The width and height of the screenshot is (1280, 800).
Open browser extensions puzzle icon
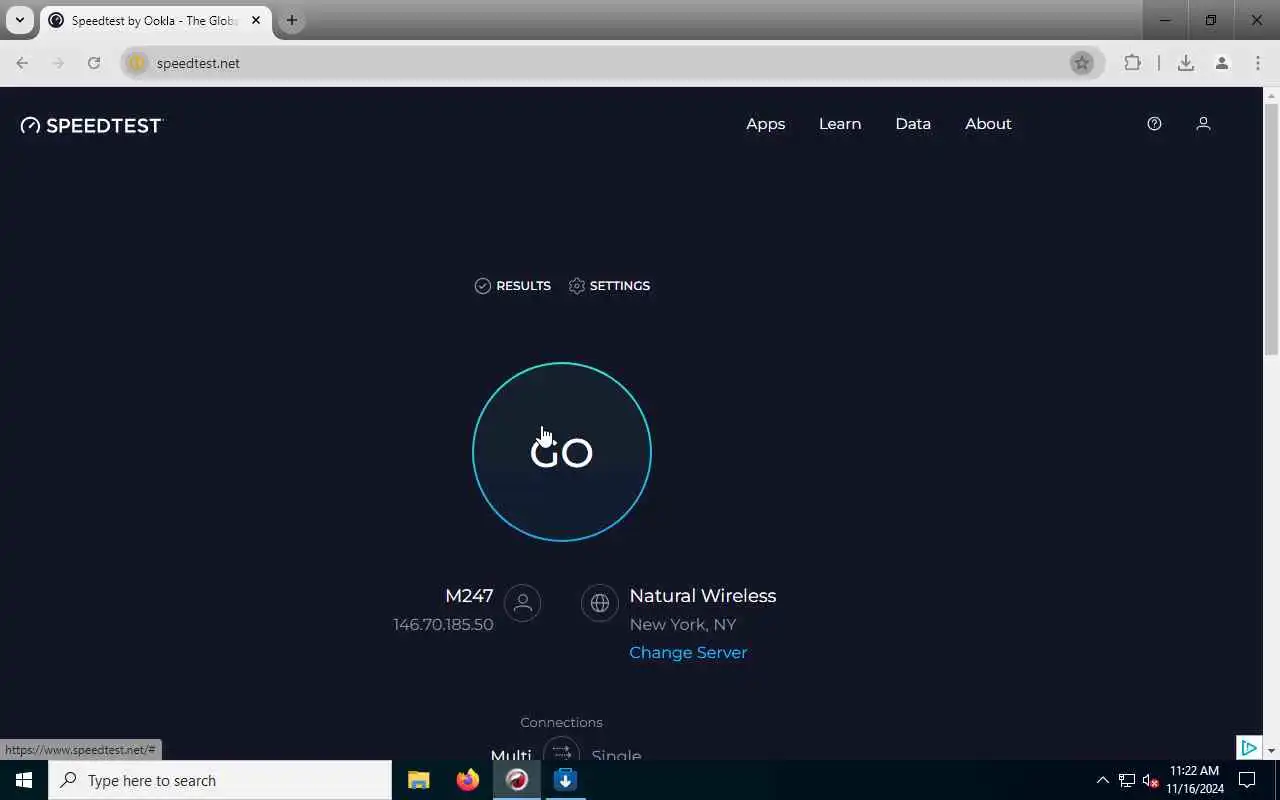click(x=1132, y=63)
